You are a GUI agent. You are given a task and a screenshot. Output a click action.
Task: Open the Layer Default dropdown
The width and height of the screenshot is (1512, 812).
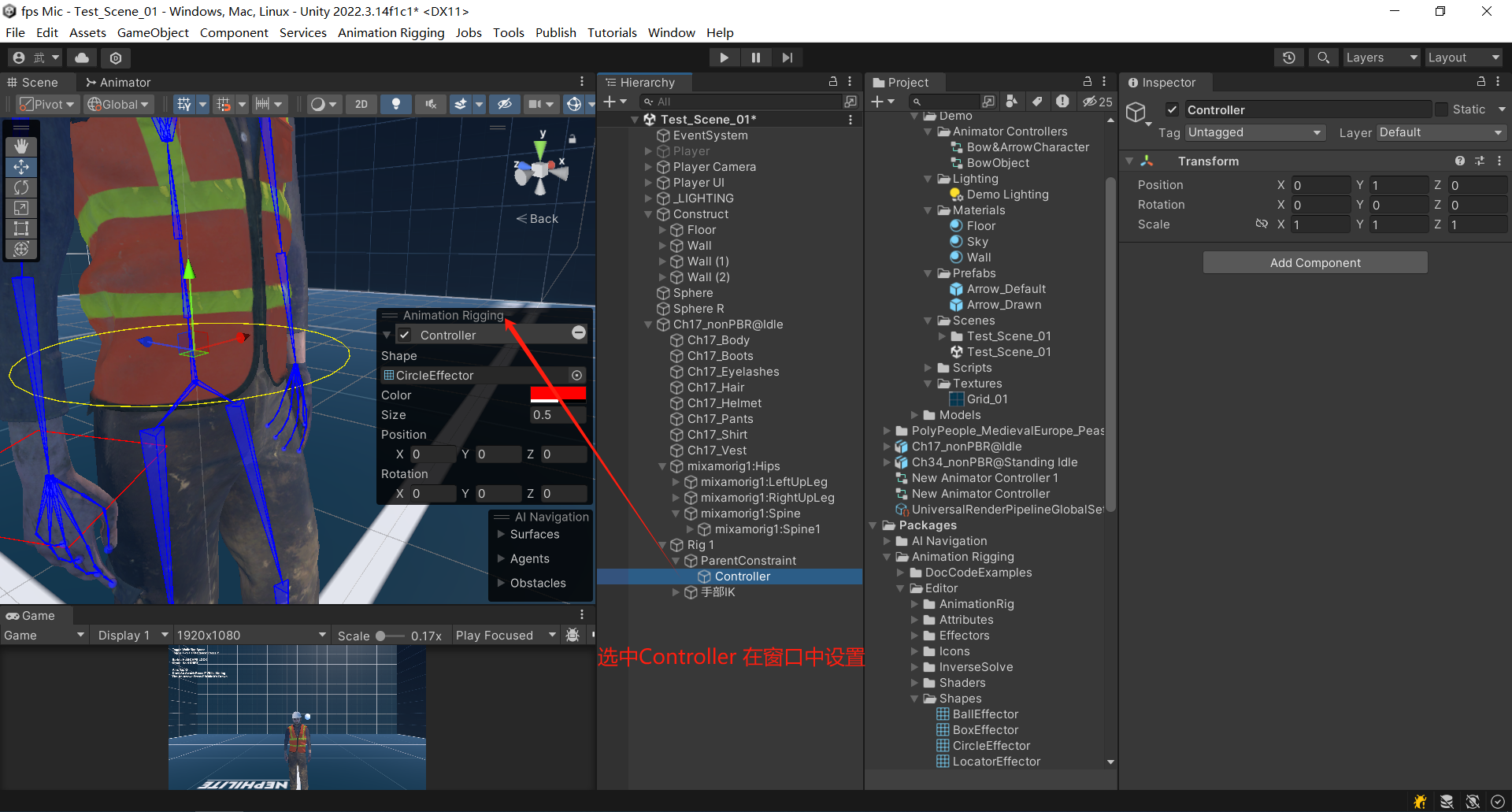(x=1441, y=132)
